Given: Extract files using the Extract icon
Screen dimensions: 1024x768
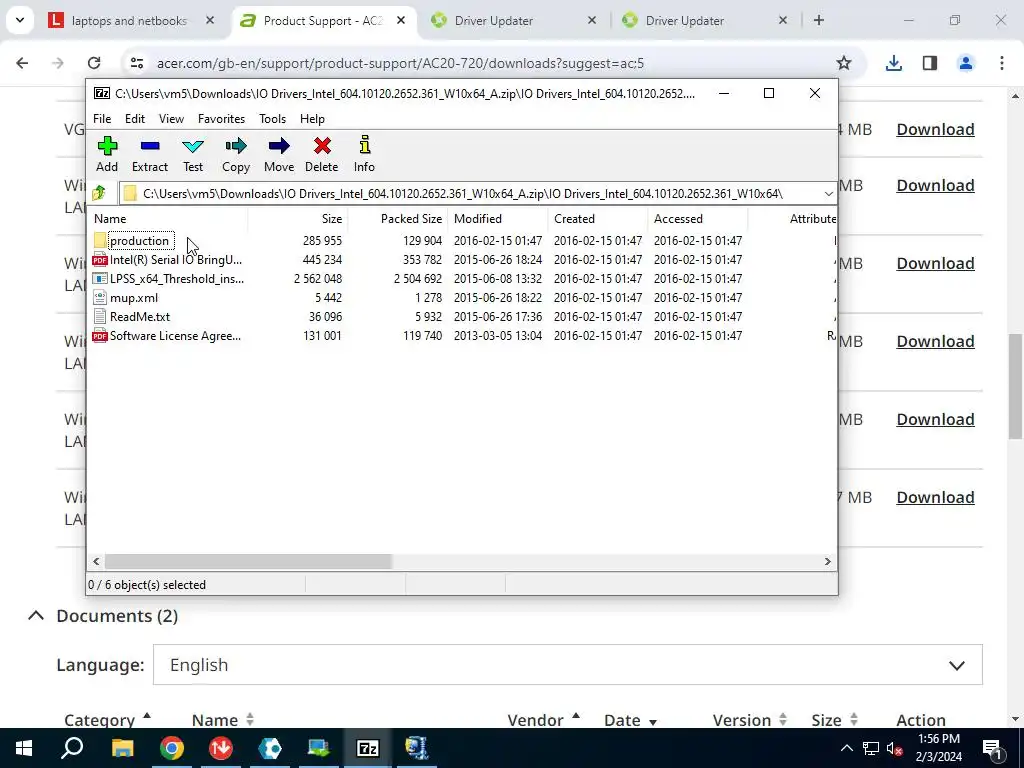Looking at the screenshot, I should pos(150,154).
